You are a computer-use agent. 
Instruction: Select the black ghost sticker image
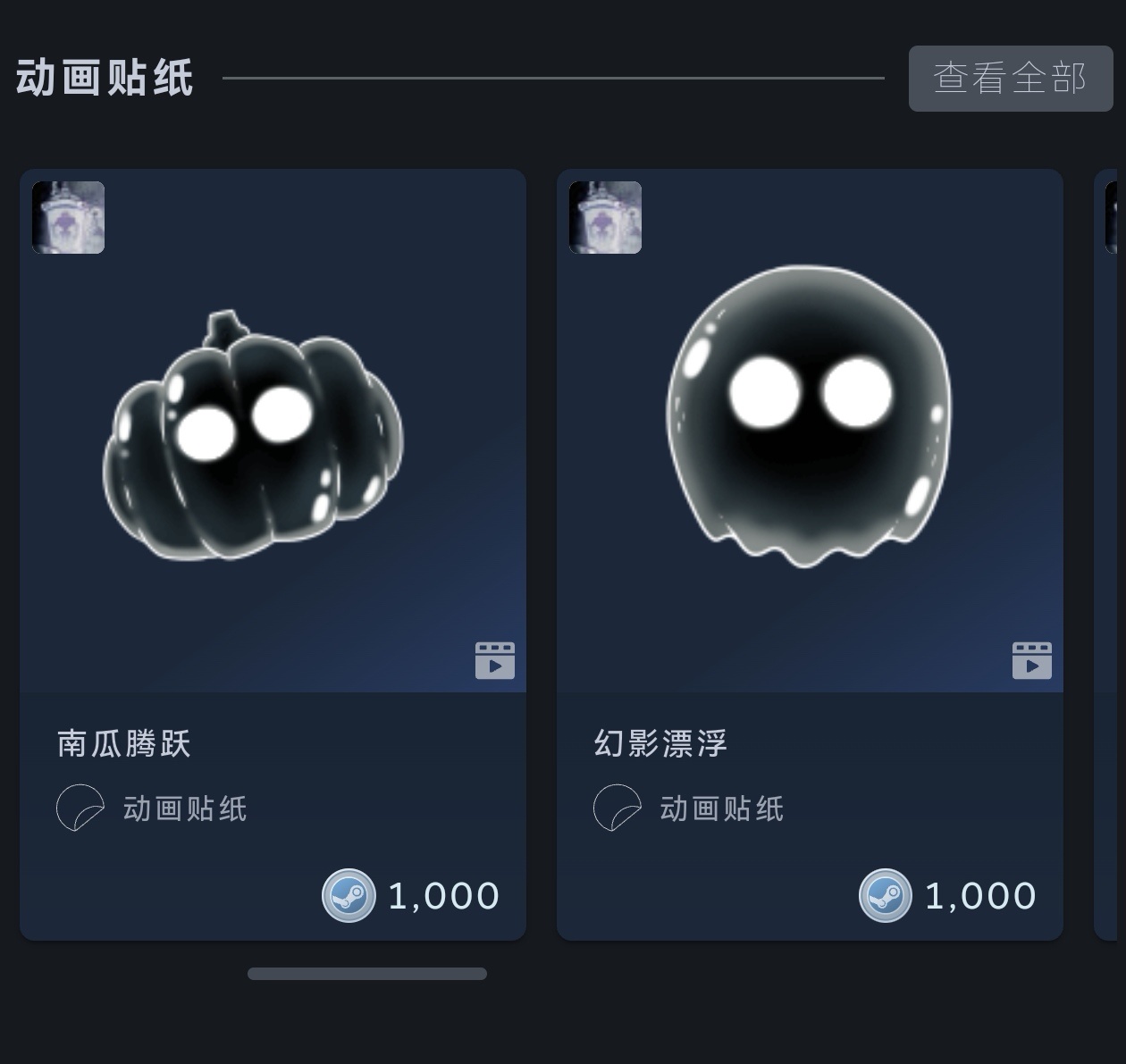pyautogui.click(x=809, y=416)
